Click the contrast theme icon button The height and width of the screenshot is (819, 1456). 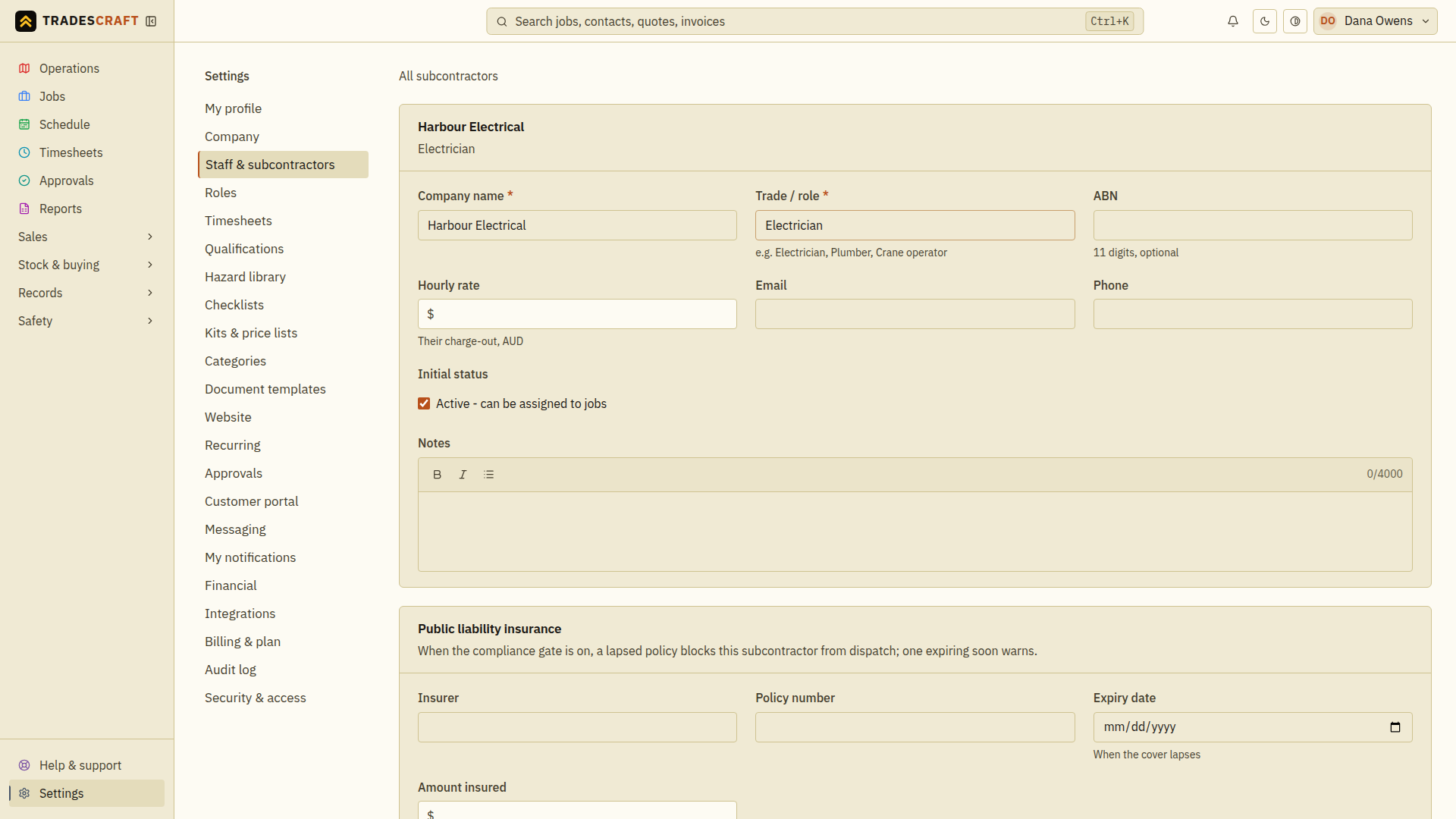click(x=1295, y=21)
